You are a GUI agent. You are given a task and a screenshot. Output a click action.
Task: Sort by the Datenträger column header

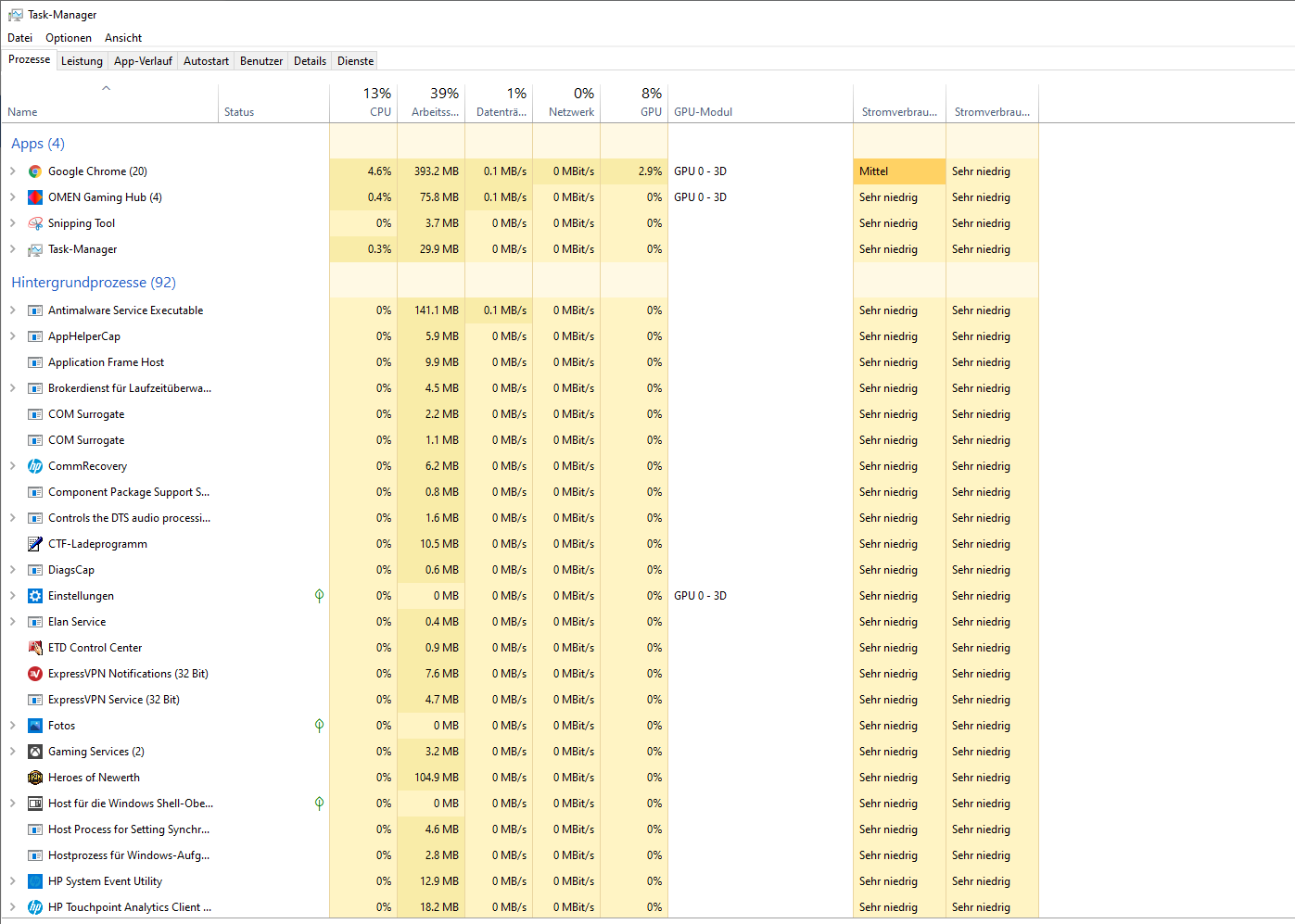point(499,103)
